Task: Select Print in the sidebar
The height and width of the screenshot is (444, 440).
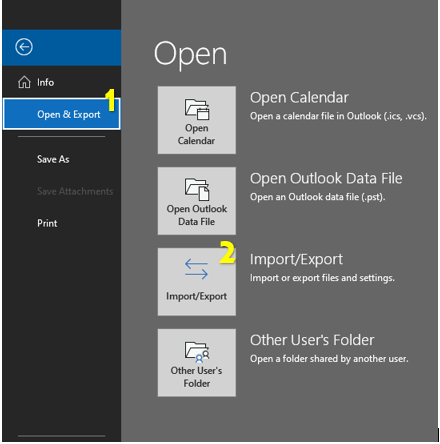Action: [47, 223]
